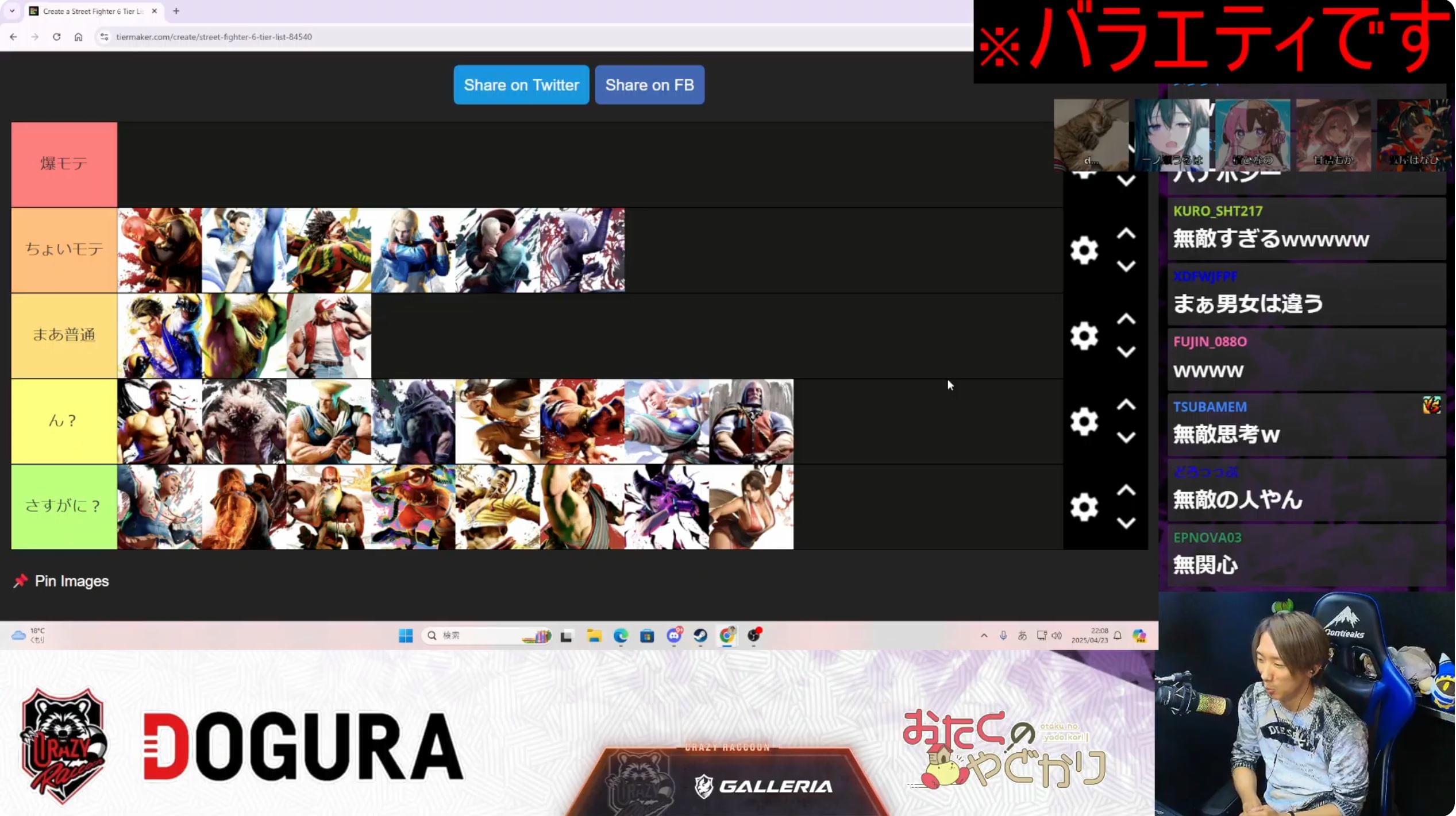The image size is (1456, 816).
Task: Move まあ普通 row down with arrow
Action: pyautogui.click(x=1126, y=351)
